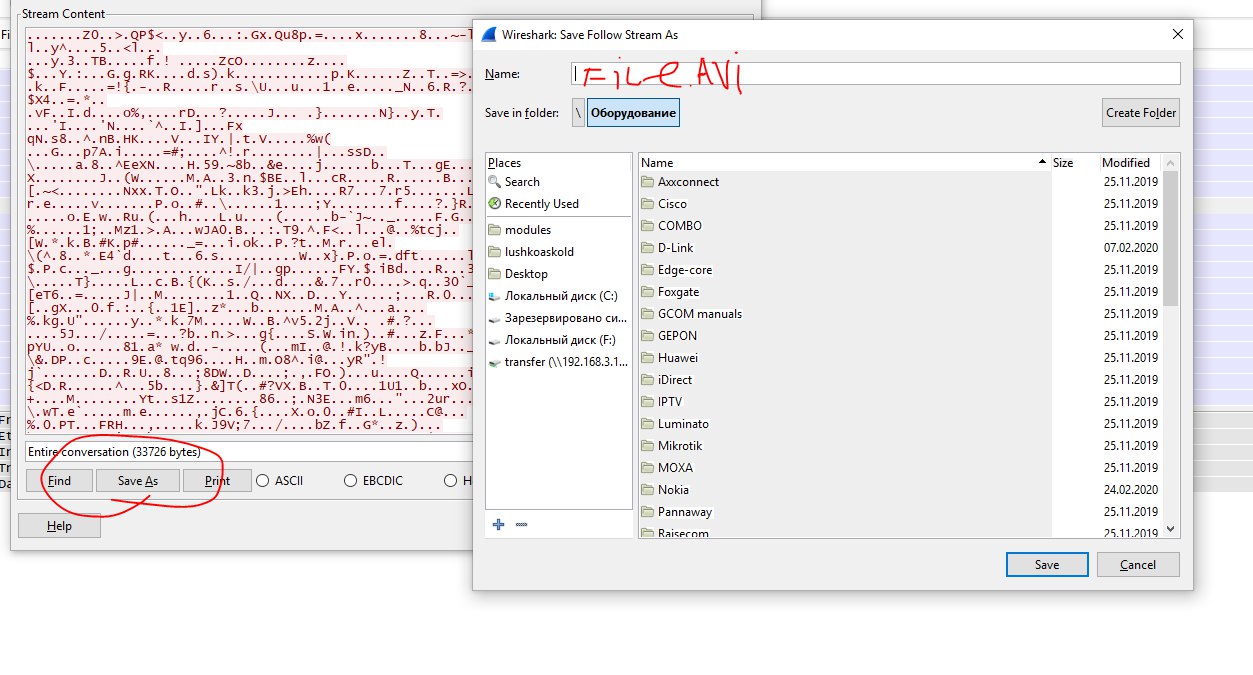The height and width of the screenshot is (675, 1253).
Task: Click the backslash root path button
Action: tap(579, 113)
